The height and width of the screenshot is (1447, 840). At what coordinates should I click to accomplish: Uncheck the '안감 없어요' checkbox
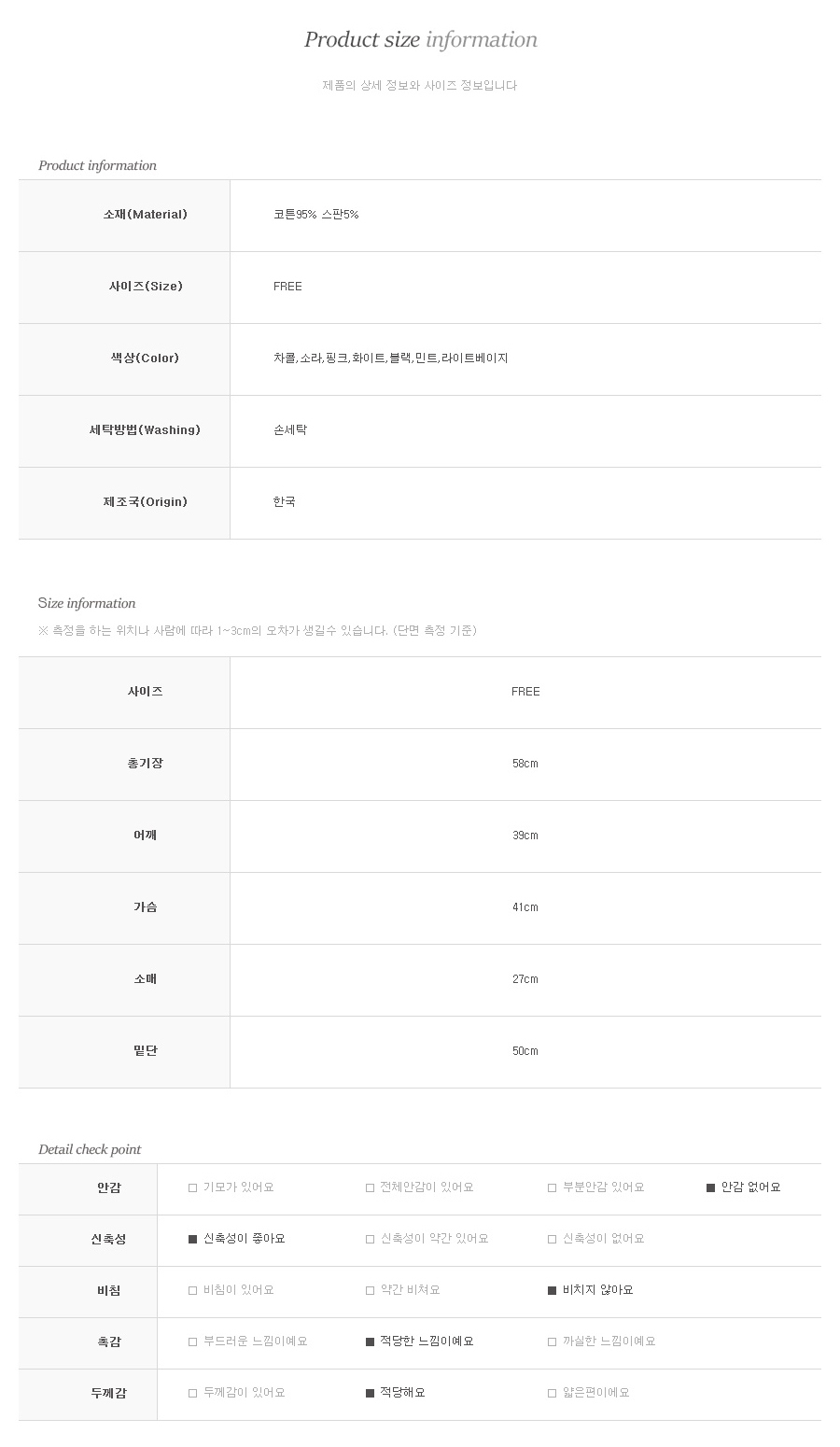pyautogui.click(x=711, y=1188)
